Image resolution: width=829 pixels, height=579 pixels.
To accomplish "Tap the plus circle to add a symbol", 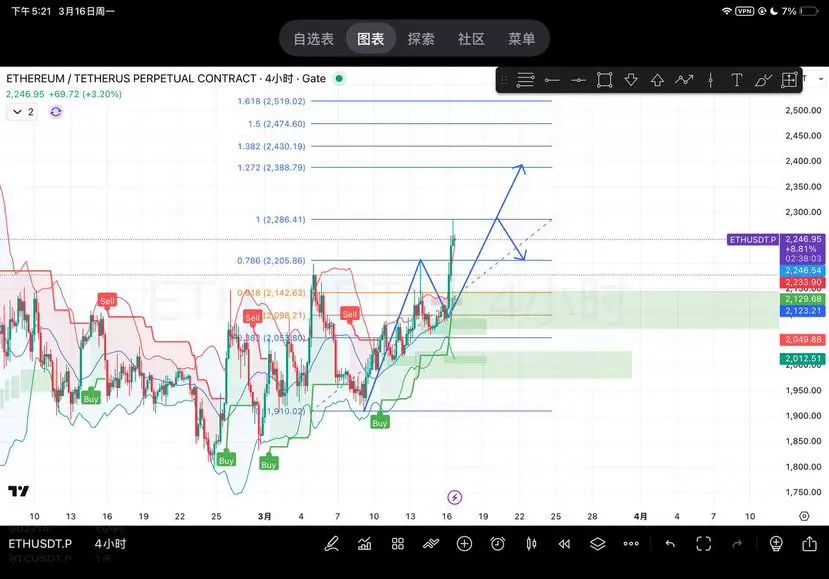I will pos(464,544).
